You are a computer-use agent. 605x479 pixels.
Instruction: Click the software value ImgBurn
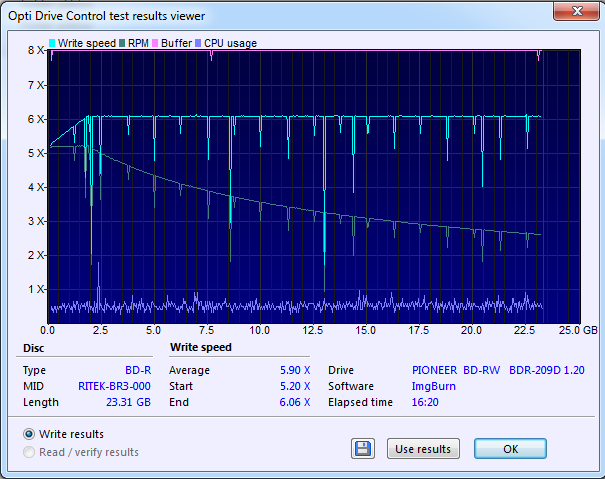434,386
